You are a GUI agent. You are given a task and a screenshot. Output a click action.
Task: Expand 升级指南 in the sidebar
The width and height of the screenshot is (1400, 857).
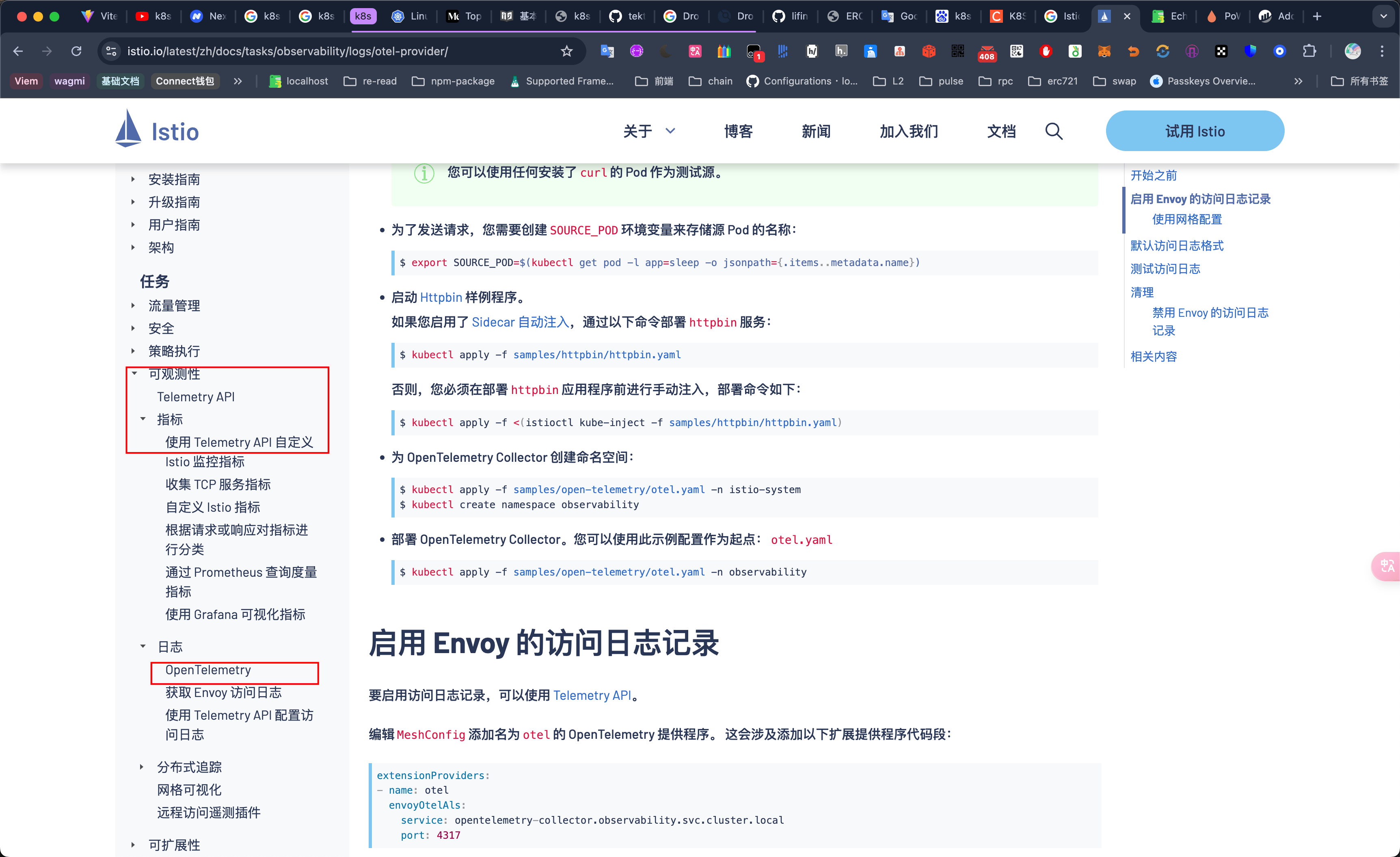[133, 202]
